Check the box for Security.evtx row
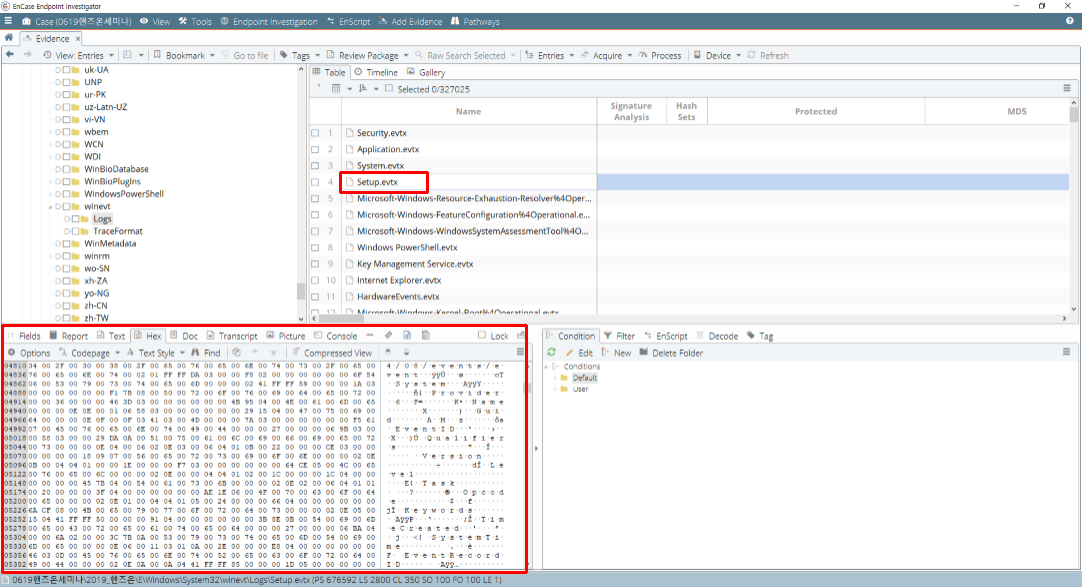 click(x=315, y=132)
